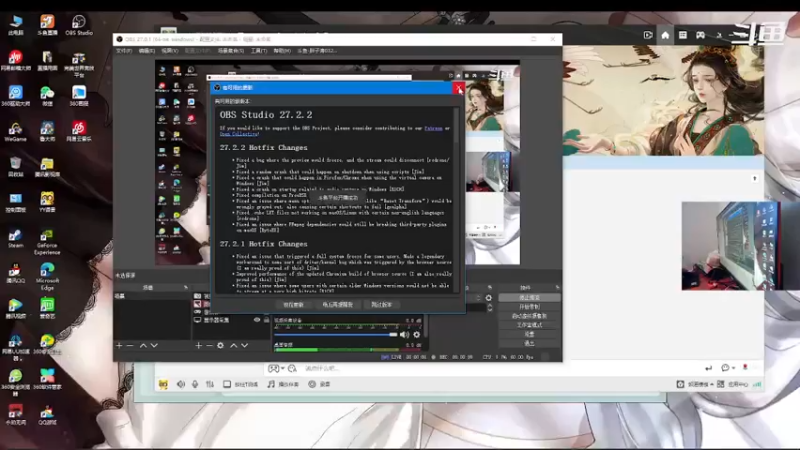Follow the Patreon link in the update notes
Viewport: 800px width, 450px height.
(433, 128)
